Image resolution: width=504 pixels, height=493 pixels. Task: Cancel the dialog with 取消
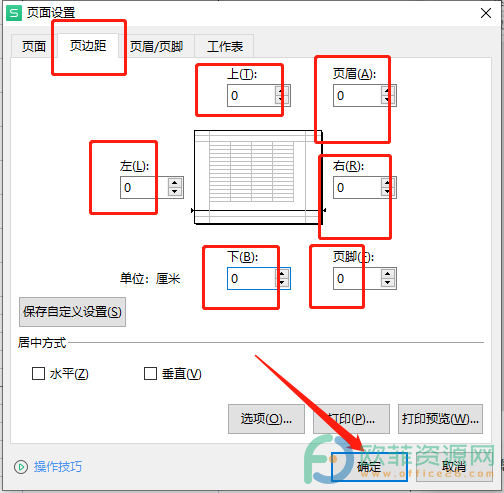454,467
